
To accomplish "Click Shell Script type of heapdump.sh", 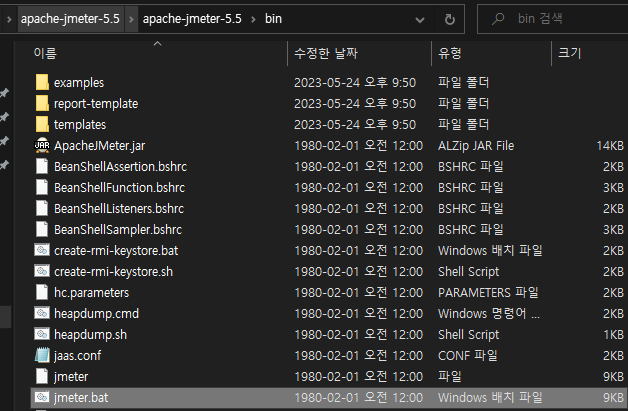I will click(x=469, y=334).
